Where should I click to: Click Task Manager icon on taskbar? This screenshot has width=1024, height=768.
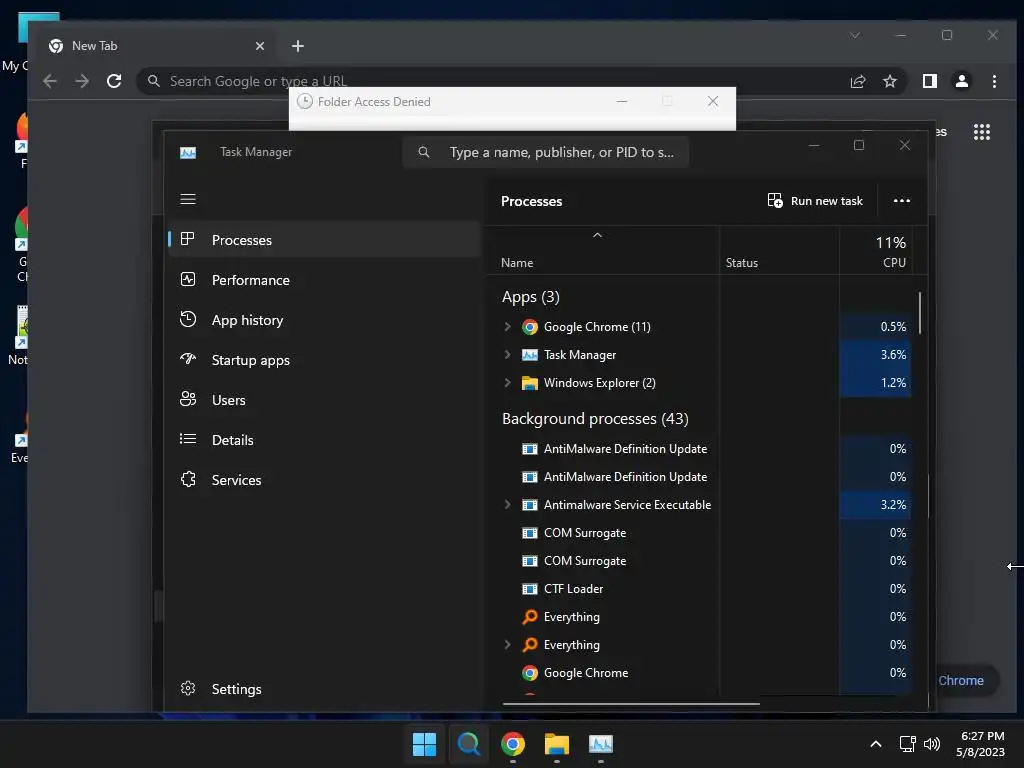point(601,744)
